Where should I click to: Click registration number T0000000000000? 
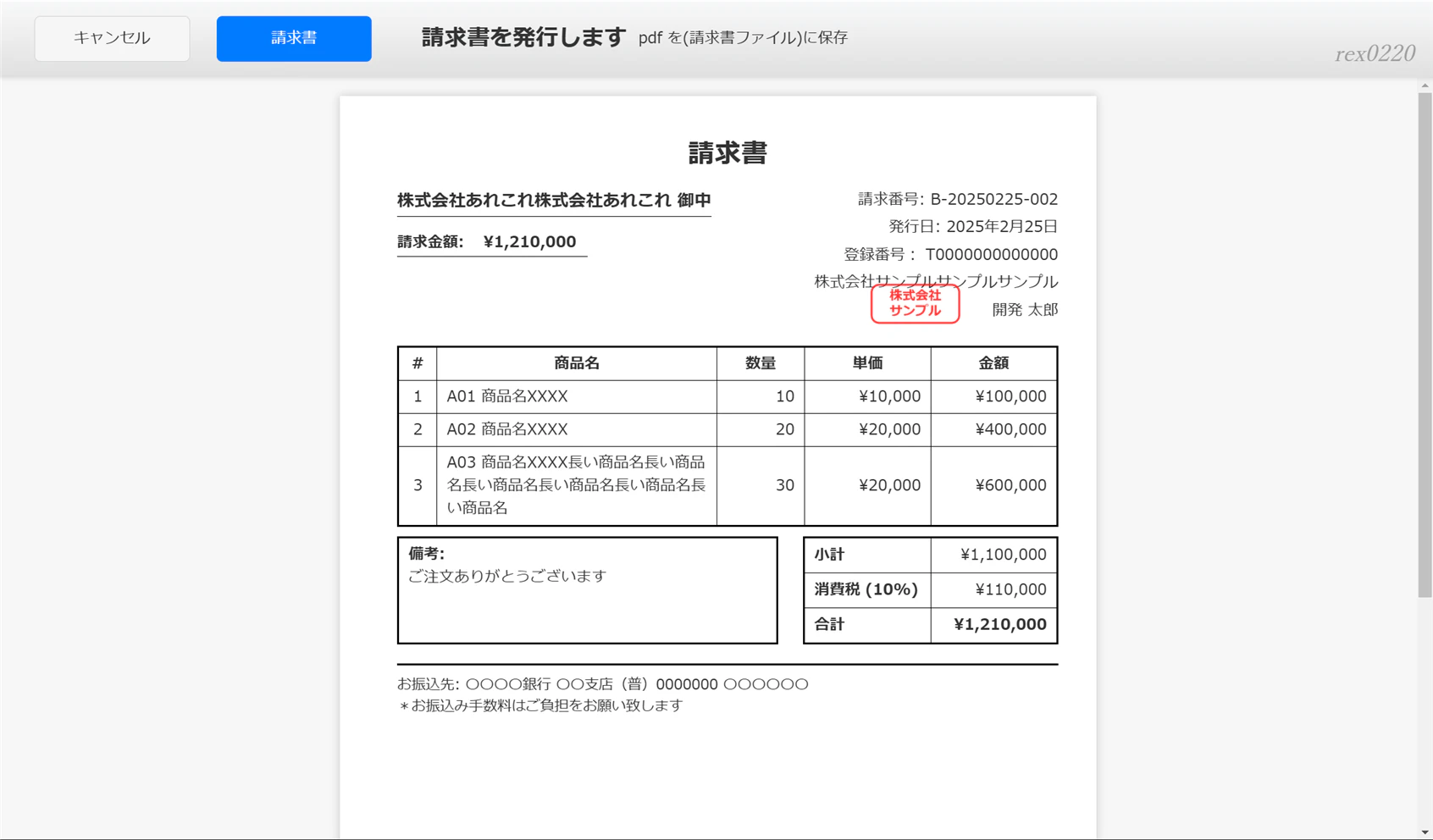(991, 254)
